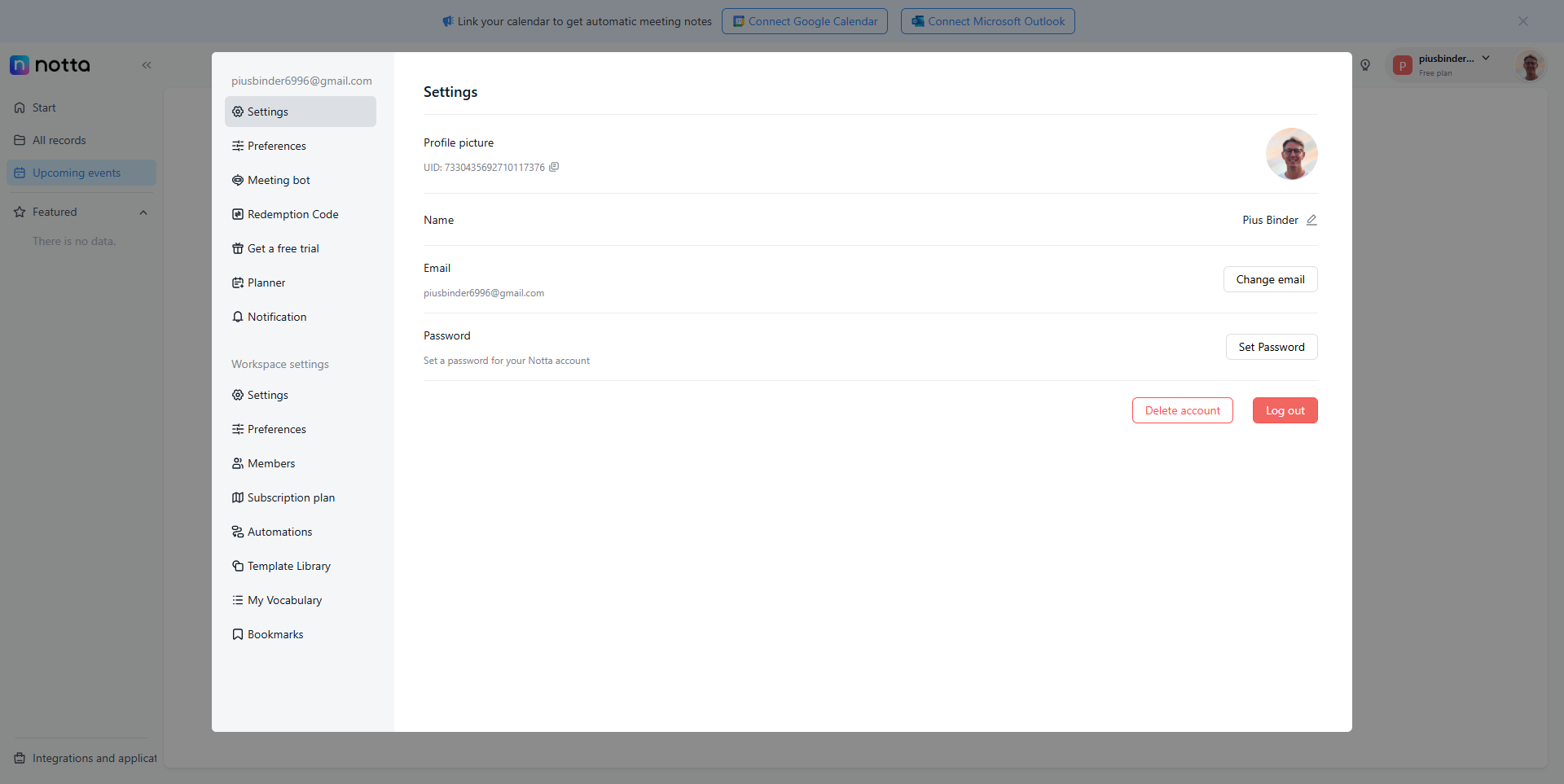Click the Notta logo
This screenshot has width=1564, height=784.
pos(51,65)
